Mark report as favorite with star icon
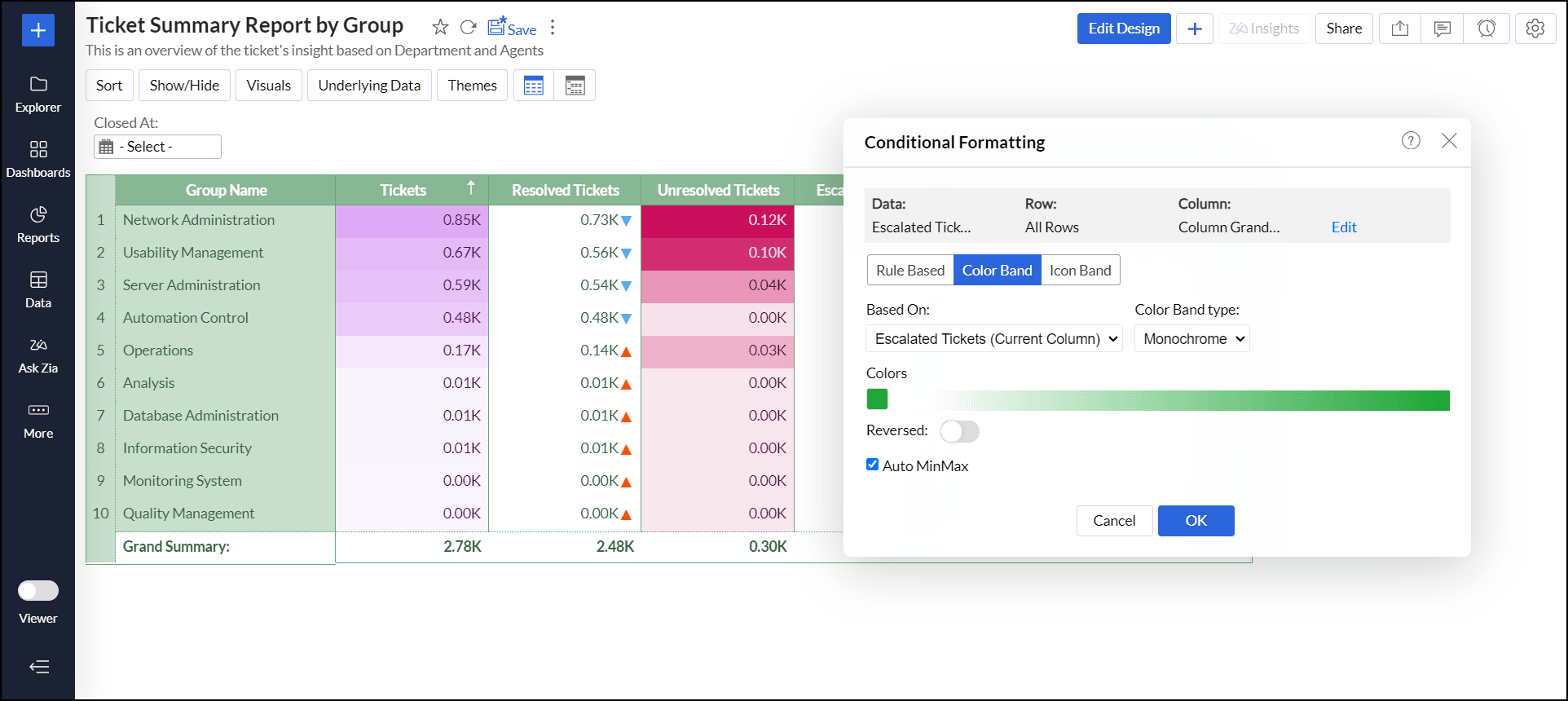Viewport: 1568px width, 701px height. coord(440,28)
